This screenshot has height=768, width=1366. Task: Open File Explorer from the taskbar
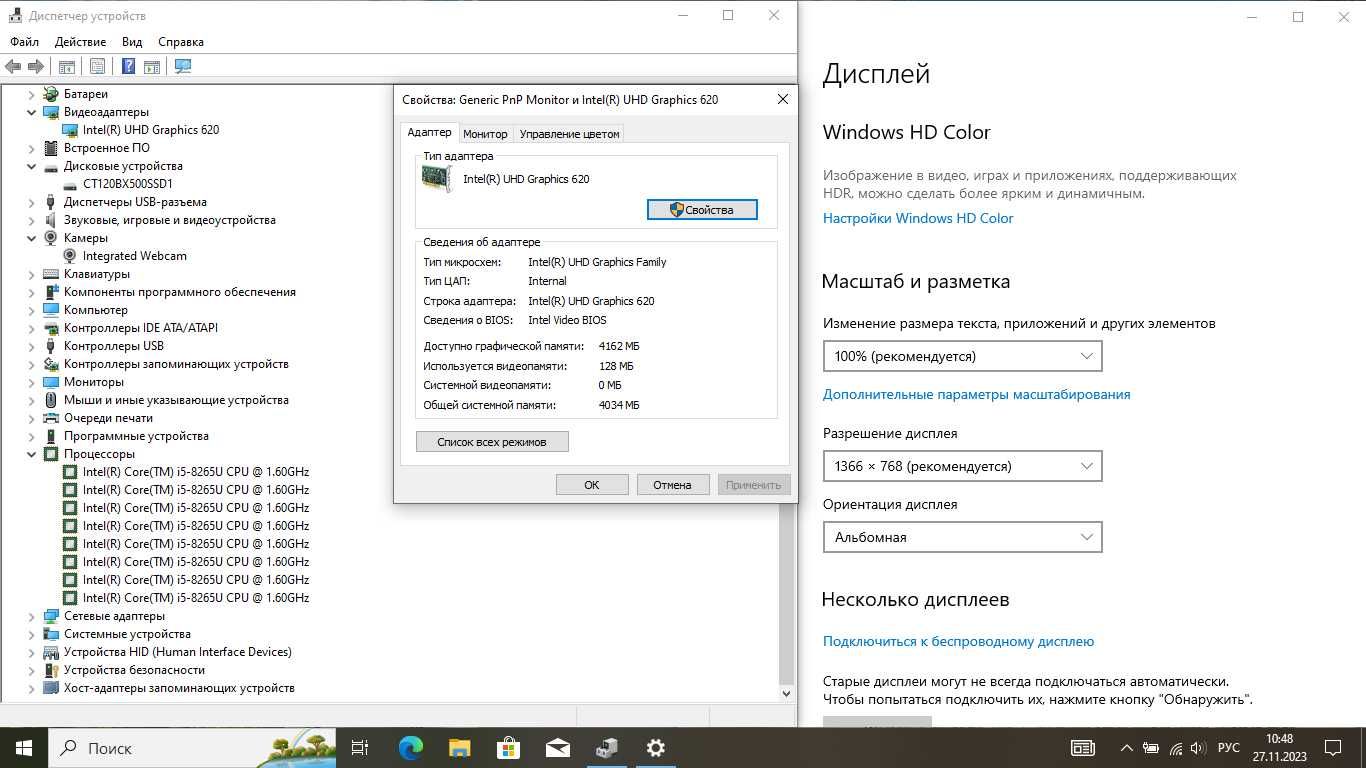[x=459, y=748]
